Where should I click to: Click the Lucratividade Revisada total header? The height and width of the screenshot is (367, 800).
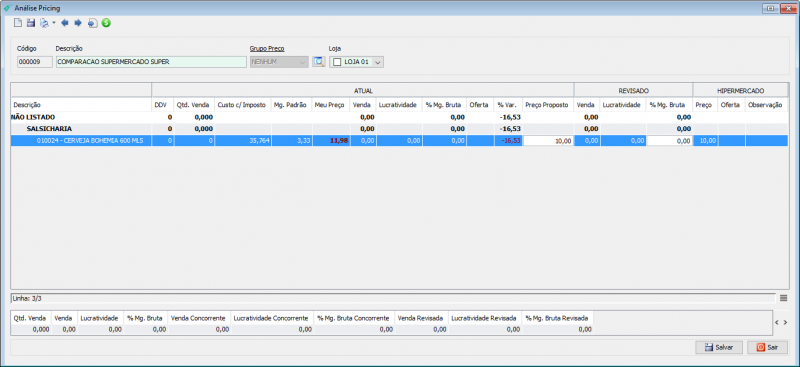(485, 318)
